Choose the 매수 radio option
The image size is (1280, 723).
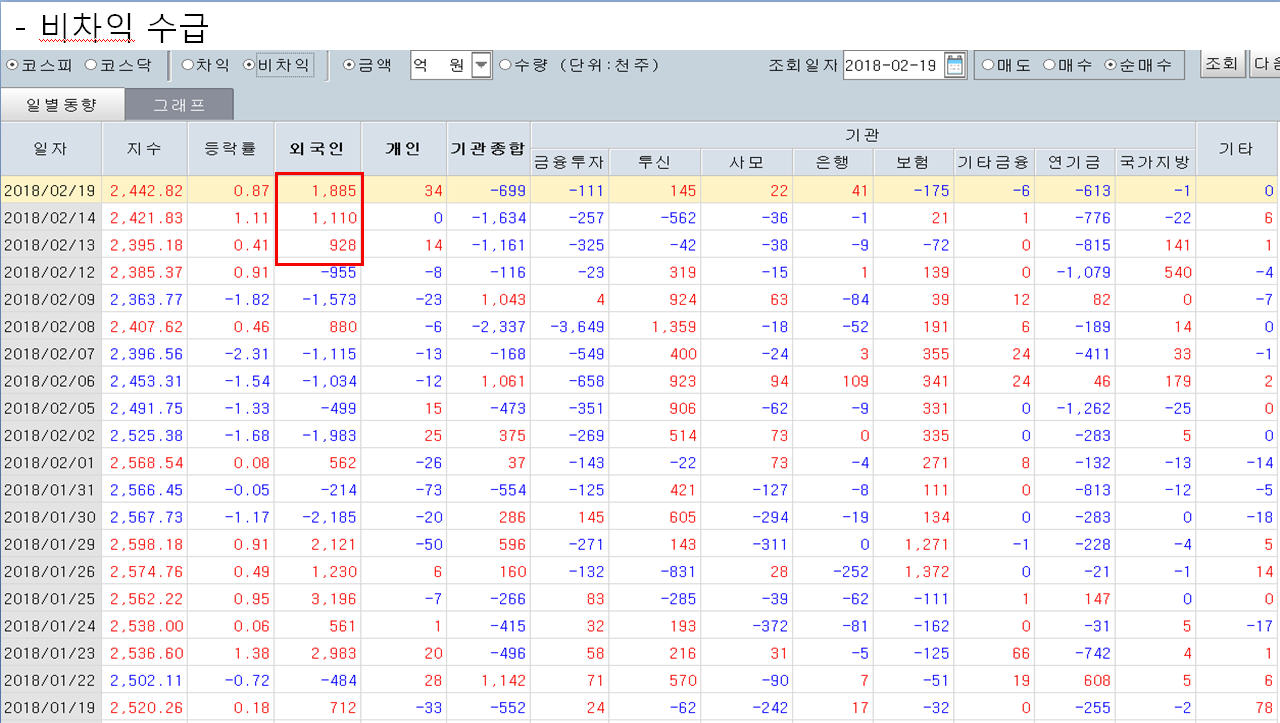coord(1049,65)
